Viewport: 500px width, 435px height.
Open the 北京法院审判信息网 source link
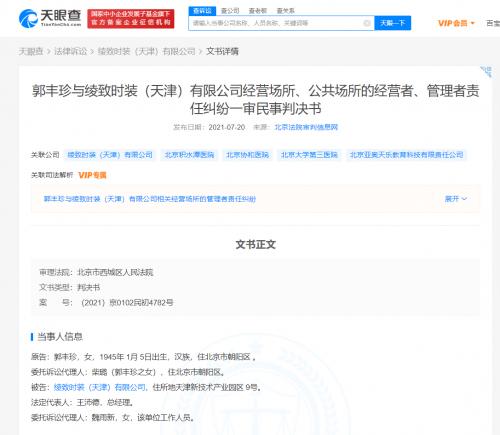pyautogui.click(x=306, y=127)
